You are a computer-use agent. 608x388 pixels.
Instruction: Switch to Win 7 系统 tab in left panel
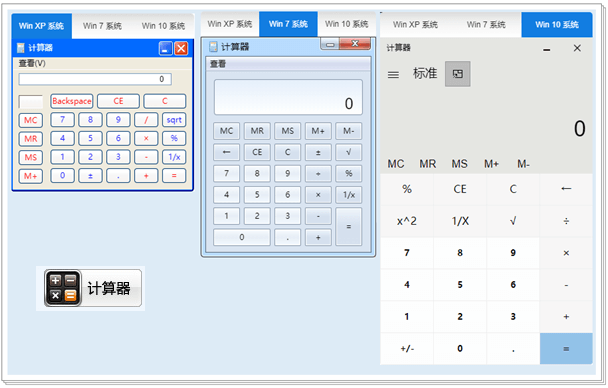tap(102, 26)
